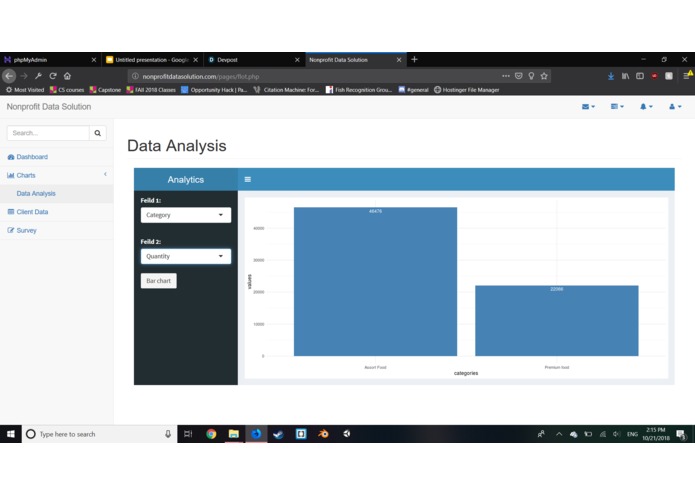Open the Windows Start menu
Image resolution: width=695 pixels, height=494 pixels.
[x=11, y=434]
